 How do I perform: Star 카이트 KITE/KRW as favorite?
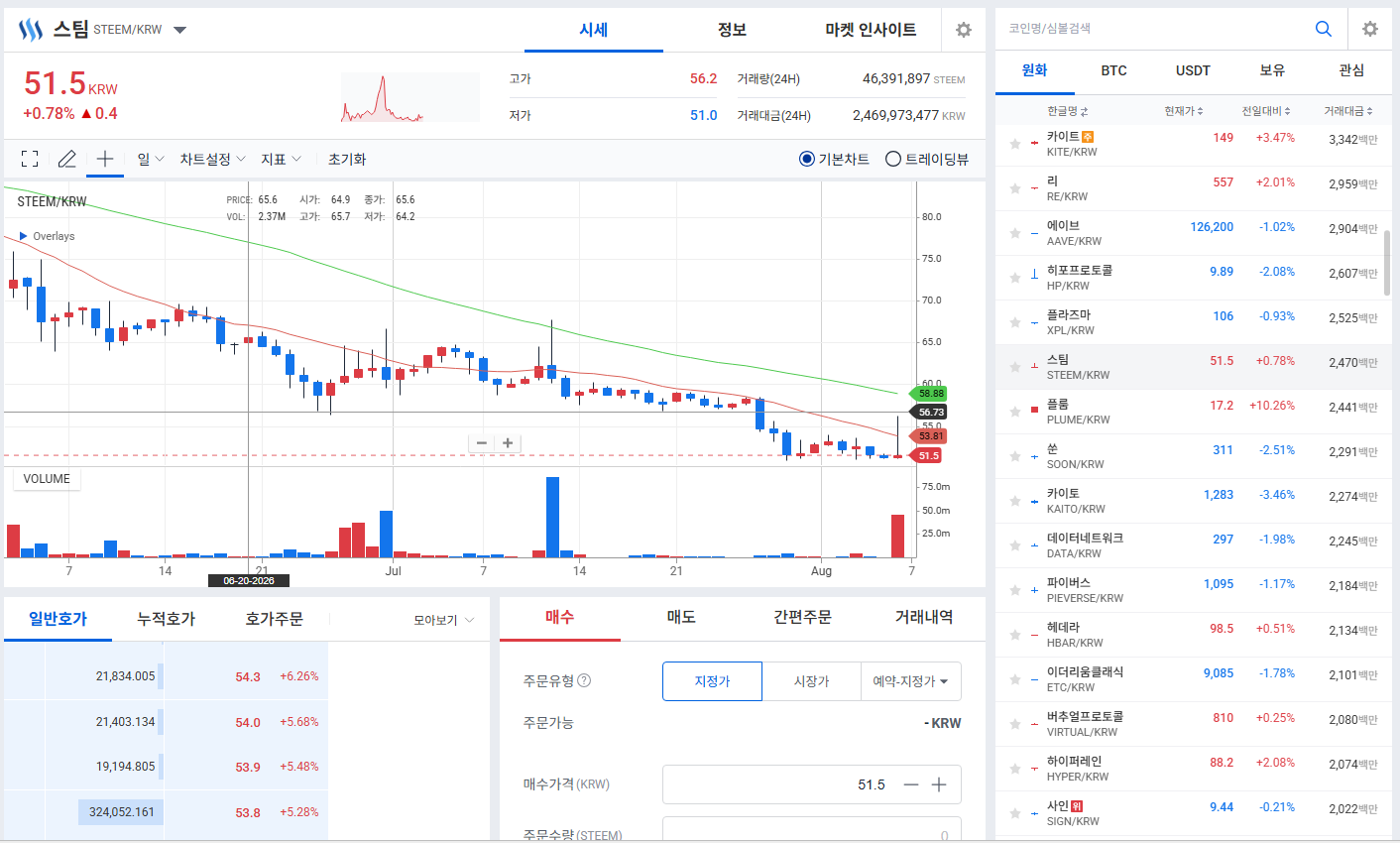pyautogui.click(x=1015, y=144)
